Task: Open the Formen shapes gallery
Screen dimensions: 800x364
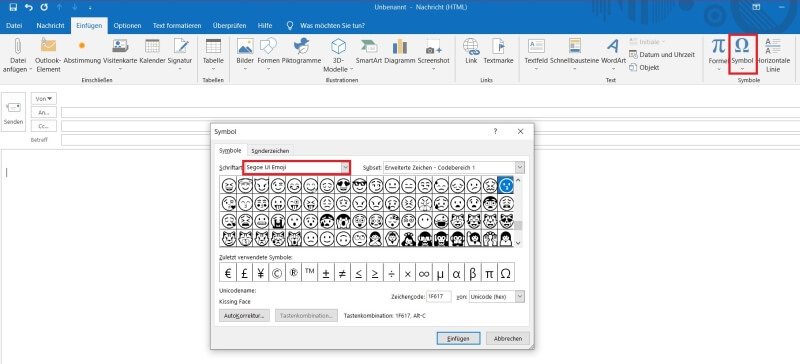Action: (x=268, y=54)
